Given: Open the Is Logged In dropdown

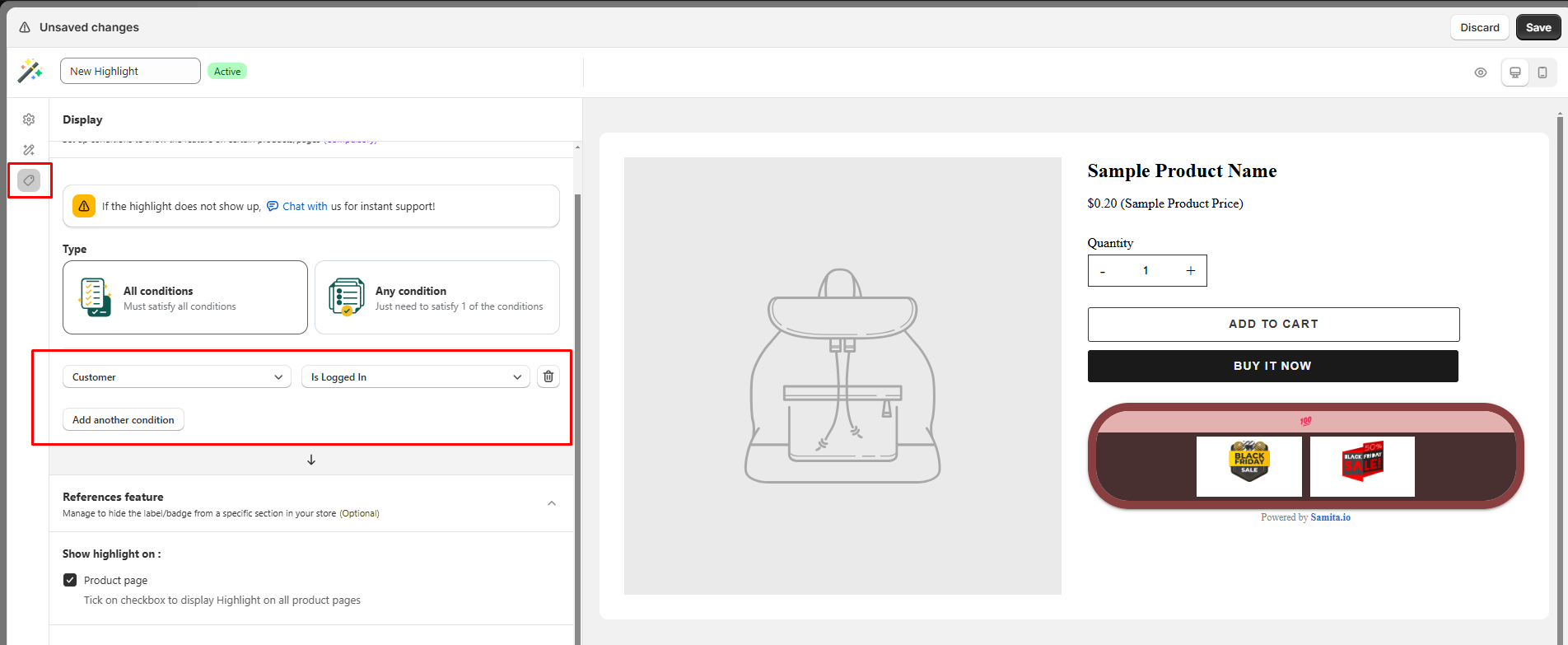Looking at the screenshot, I should [415, 376].
